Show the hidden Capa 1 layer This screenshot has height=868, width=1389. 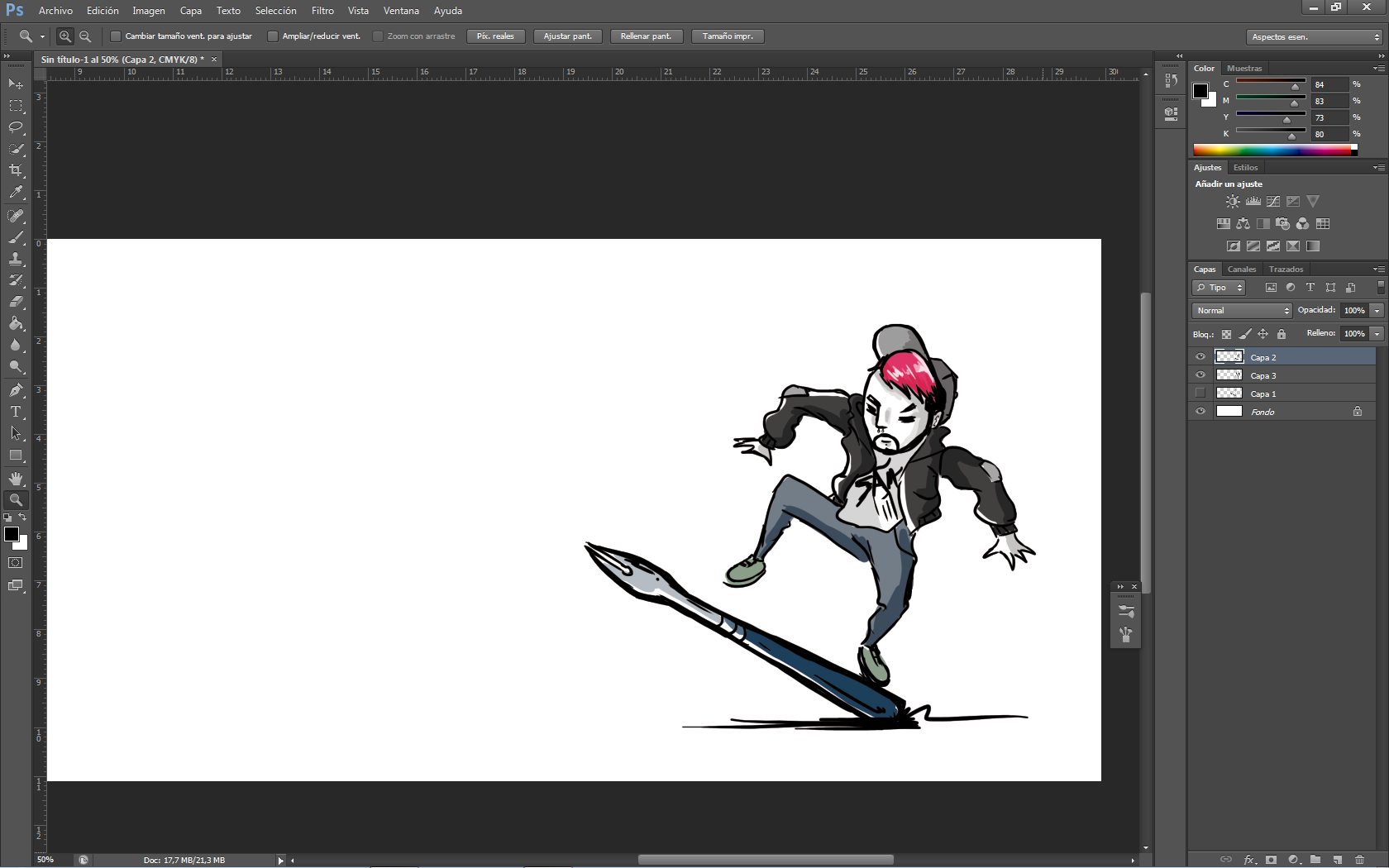pyautogui.click(x=1200, y=393)
